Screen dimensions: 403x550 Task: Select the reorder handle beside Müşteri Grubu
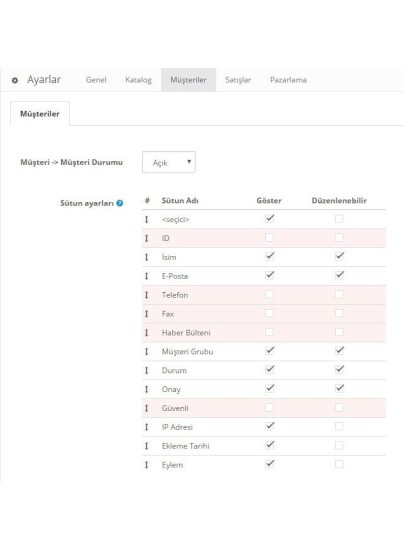[147, 351]
